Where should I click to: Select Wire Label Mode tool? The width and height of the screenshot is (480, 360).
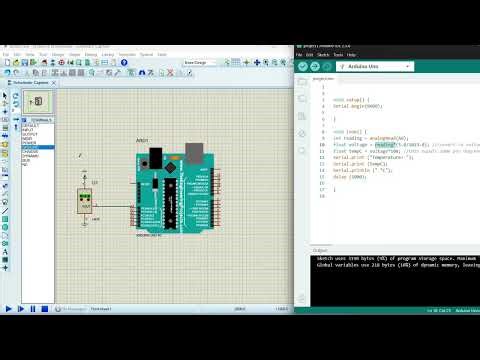pyautogui.click(x=5, y=120)
